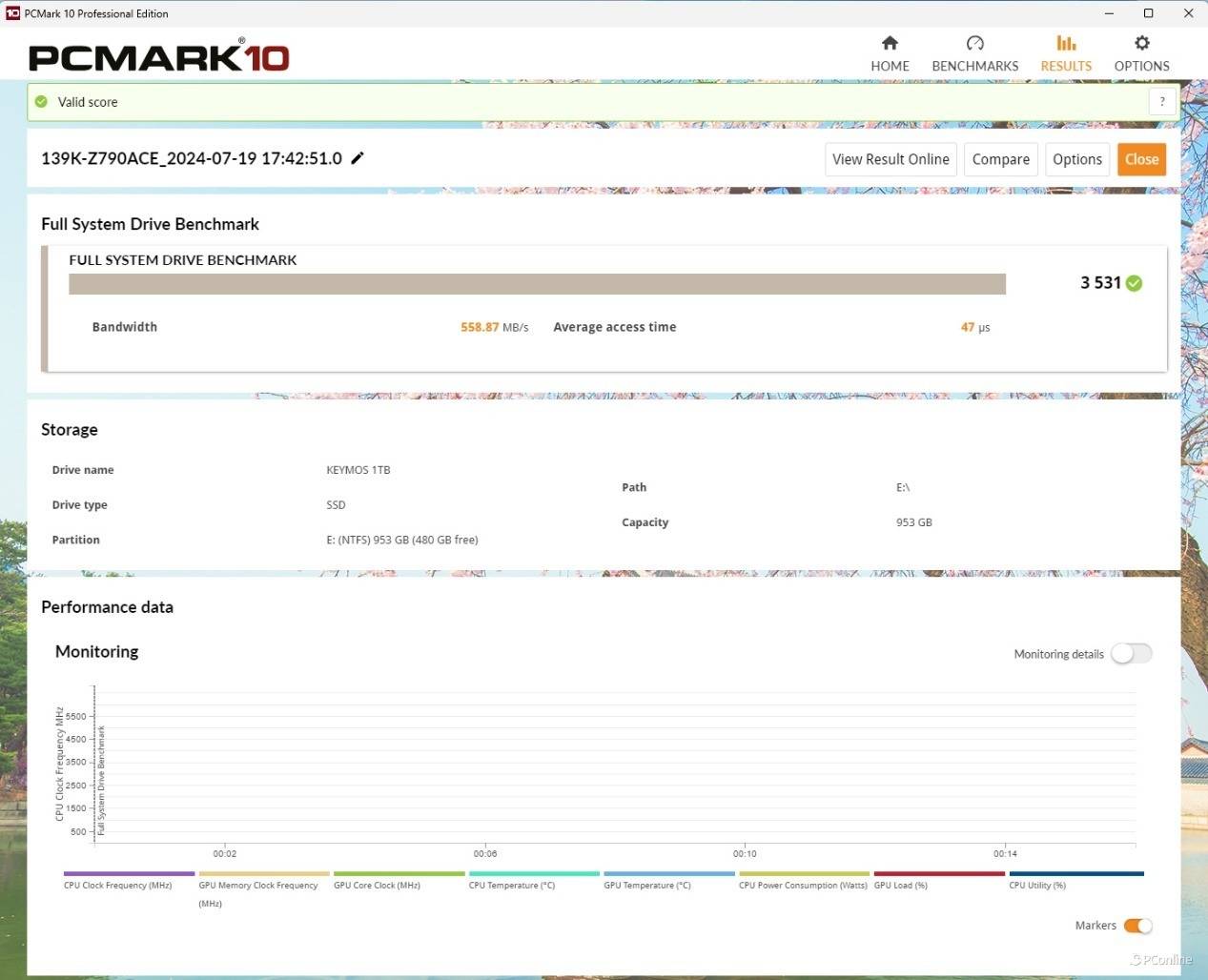Click the GPU Temperature legend swatch
Viewport: 1208px width, 980px height.
pos(669,873)
